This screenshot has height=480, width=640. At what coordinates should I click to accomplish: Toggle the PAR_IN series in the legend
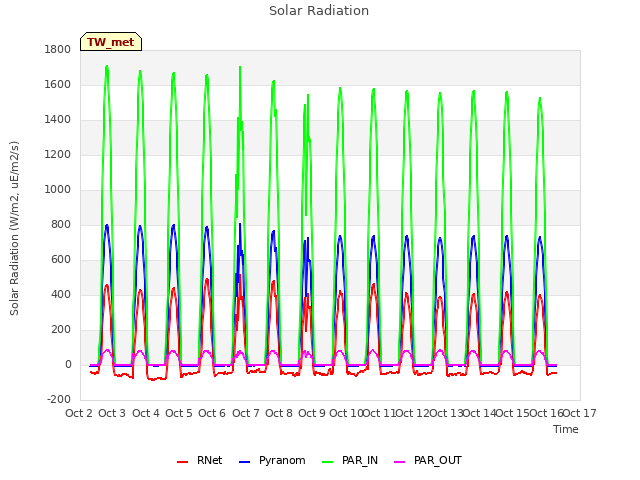click(350, 460)
